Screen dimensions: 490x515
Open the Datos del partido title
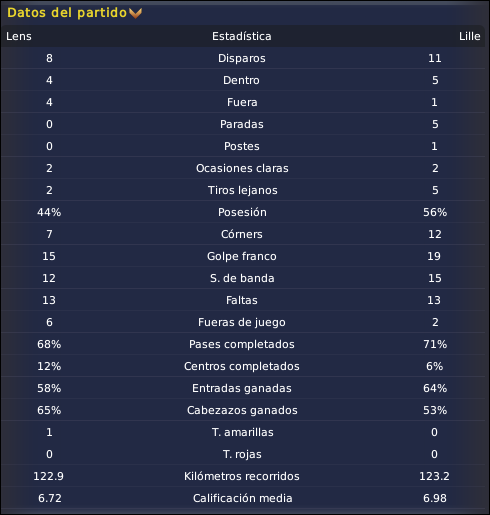pos(67,13)
